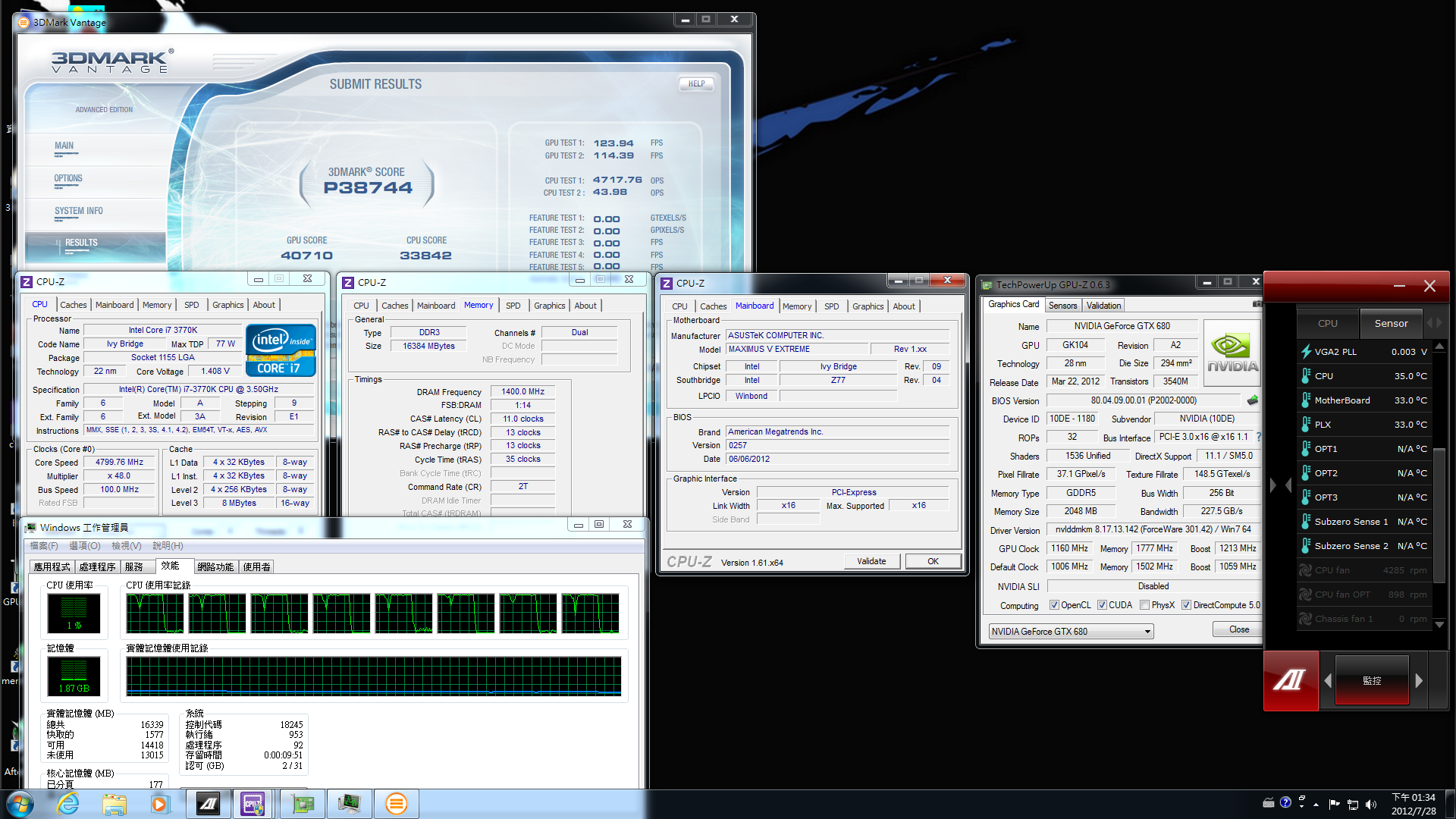Screen dimensions: 1456x819
Task: Click the CPU temperature thermometer icon
Action: point(1306,376)
